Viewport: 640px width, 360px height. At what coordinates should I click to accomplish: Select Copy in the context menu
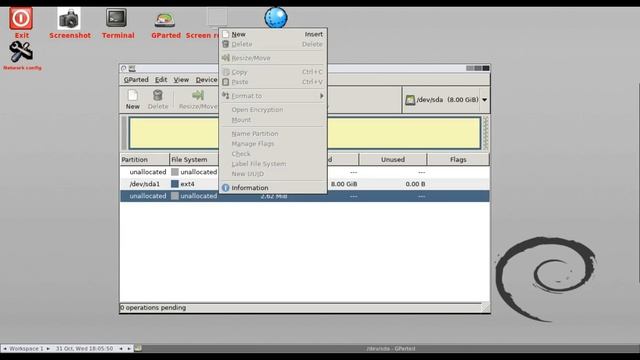(273, 72)
